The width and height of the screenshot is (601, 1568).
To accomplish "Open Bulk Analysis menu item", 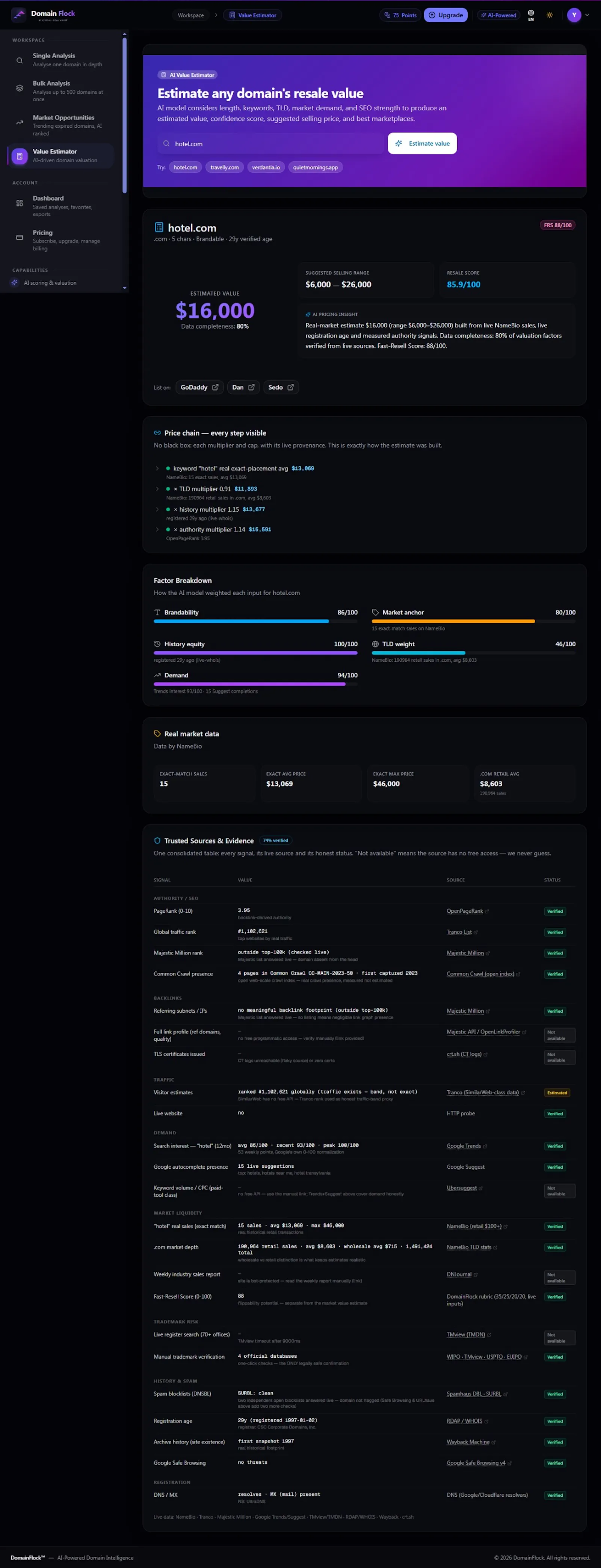I will pyautogui.click(x=60, y=91).
